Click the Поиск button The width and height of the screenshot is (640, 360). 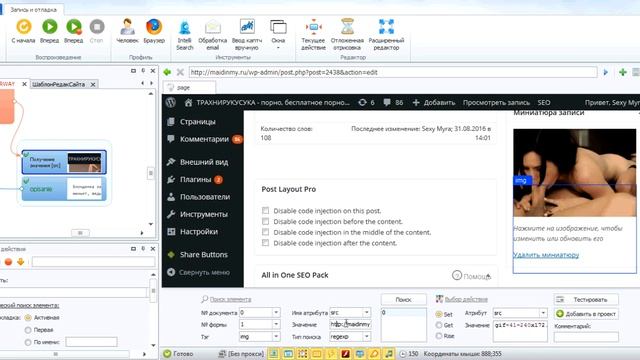[x=403, y=300]
